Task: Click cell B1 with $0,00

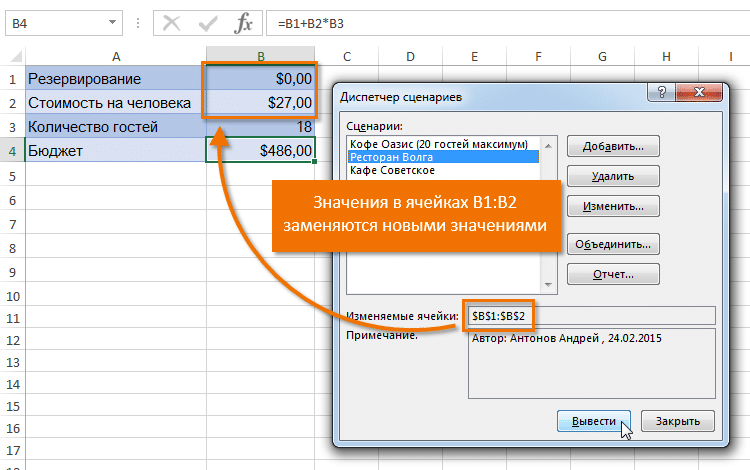Action: [261, 78]
